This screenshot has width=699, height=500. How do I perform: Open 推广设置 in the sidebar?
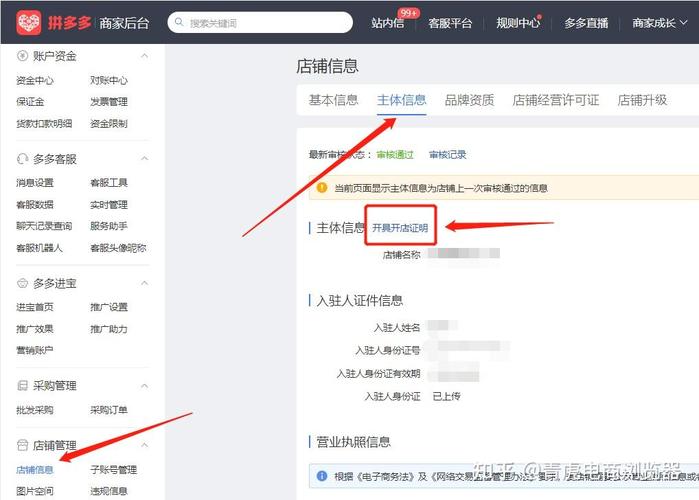(x=109, y=307)
